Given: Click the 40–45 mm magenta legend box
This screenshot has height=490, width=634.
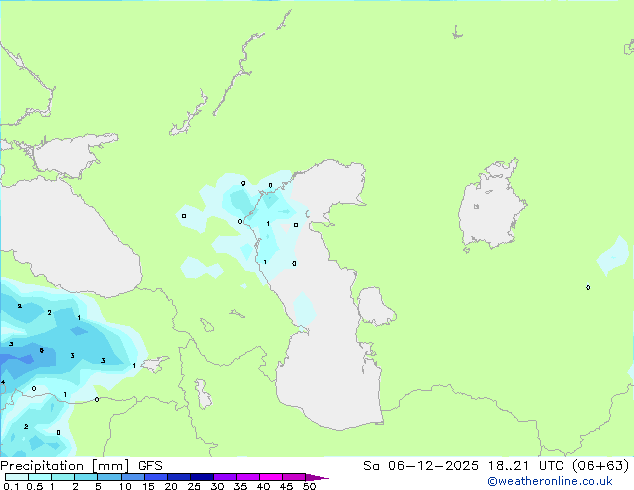Looking at the screenshot, I should [271, 477].
